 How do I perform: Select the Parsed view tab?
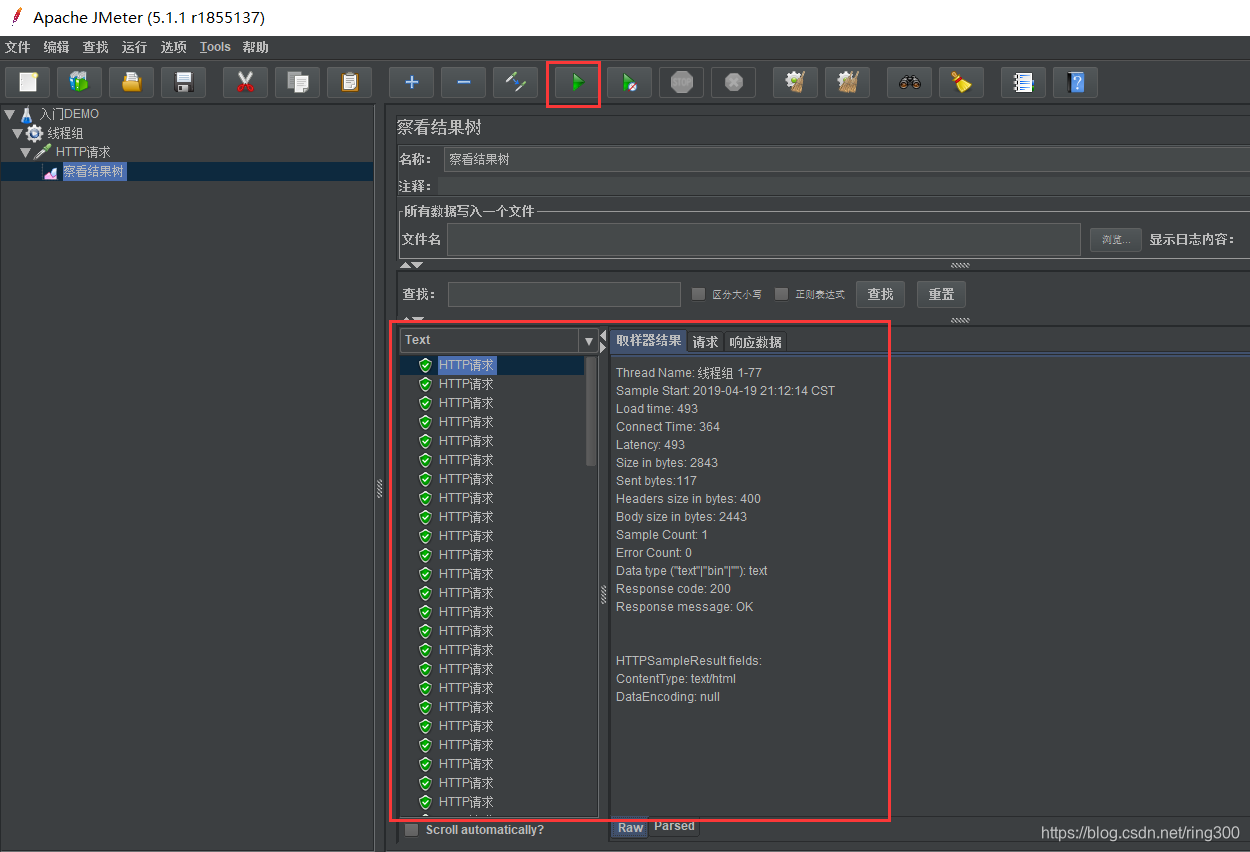(674, 827)
